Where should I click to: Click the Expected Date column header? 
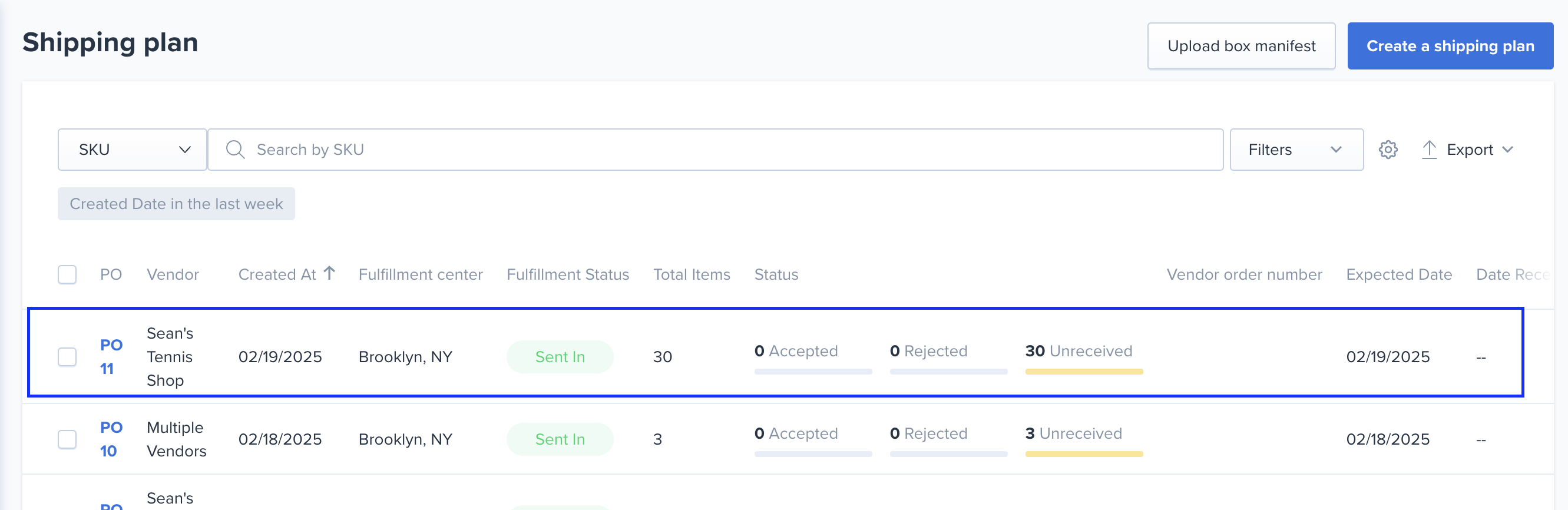coord(1399,275)
